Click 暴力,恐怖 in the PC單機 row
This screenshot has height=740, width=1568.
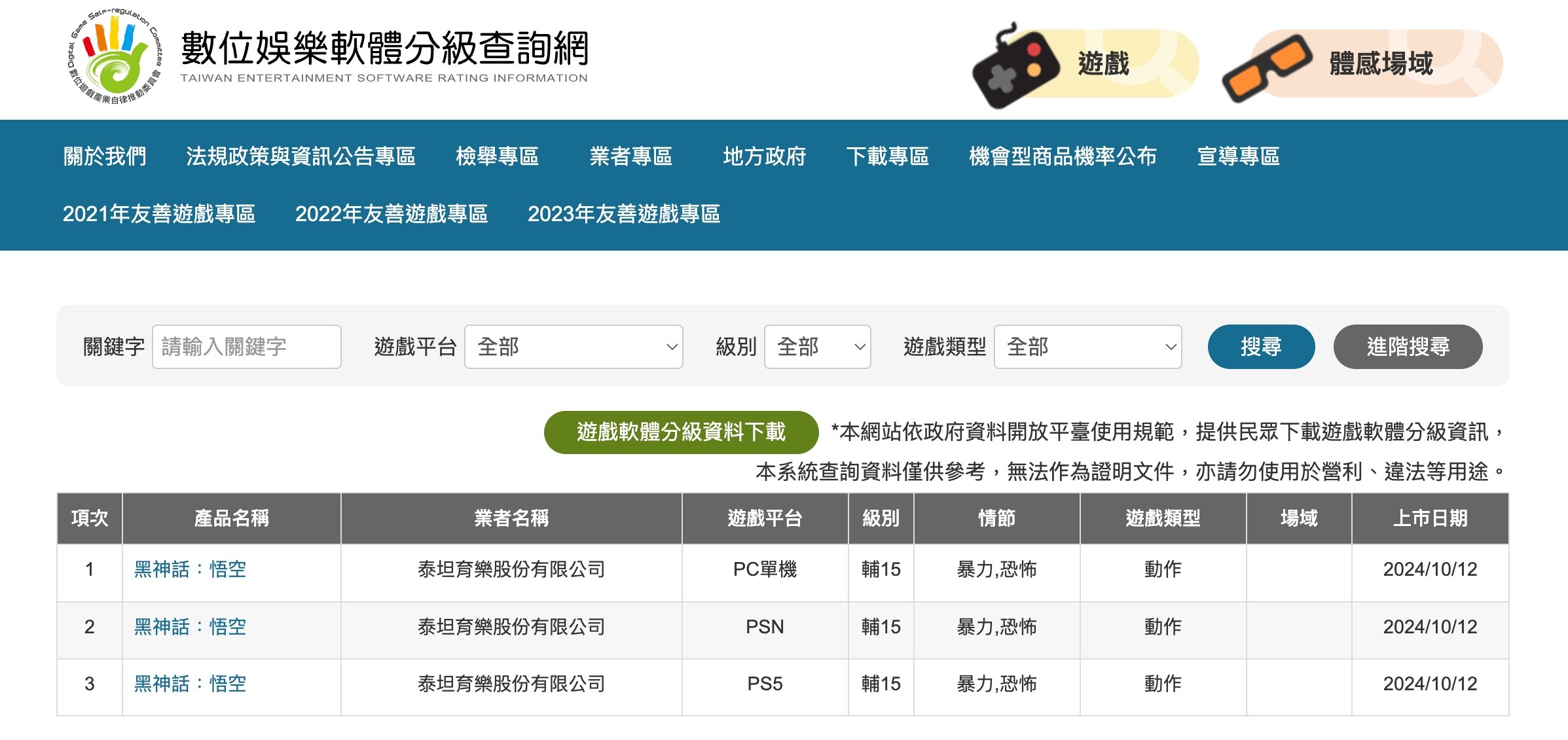click(x=996, y=569)
